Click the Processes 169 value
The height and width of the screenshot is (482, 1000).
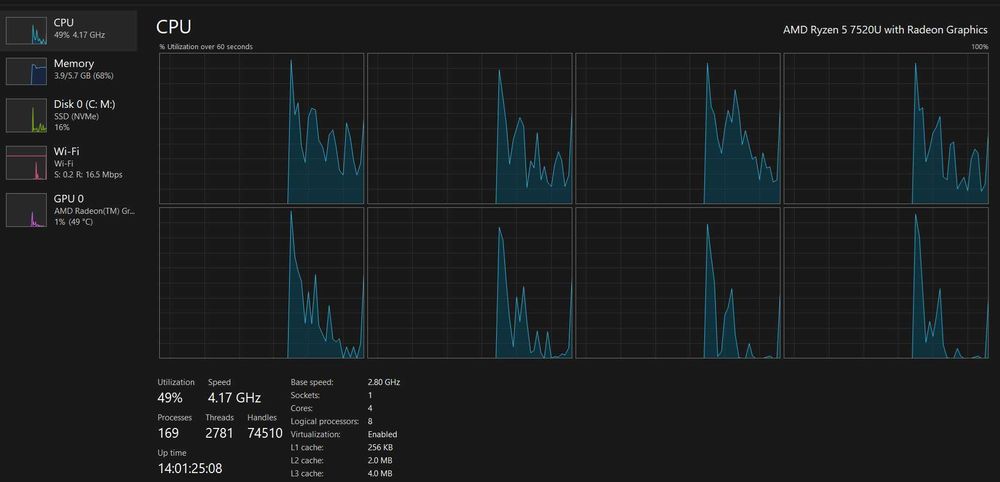pyautogui.click(x=168, y=433)
